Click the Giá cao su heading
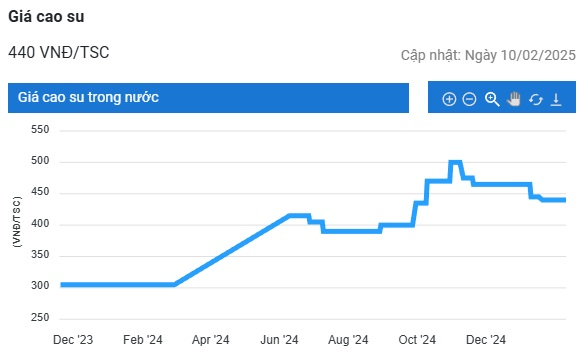 46,16
